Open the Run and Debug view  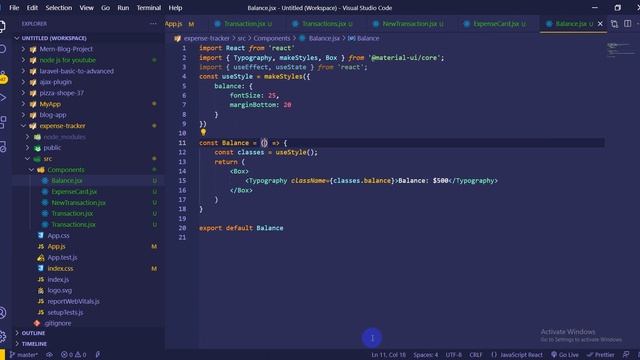click(x=3, y=98)
